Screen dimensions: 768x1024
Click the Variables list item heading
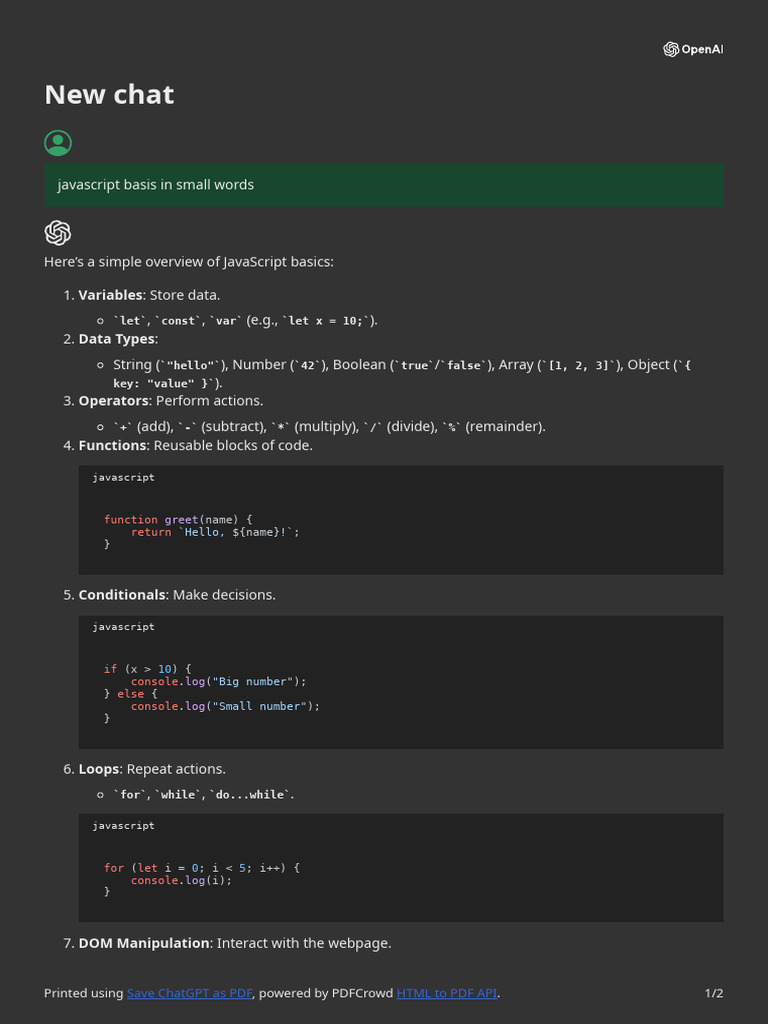[x=110, y=295]
